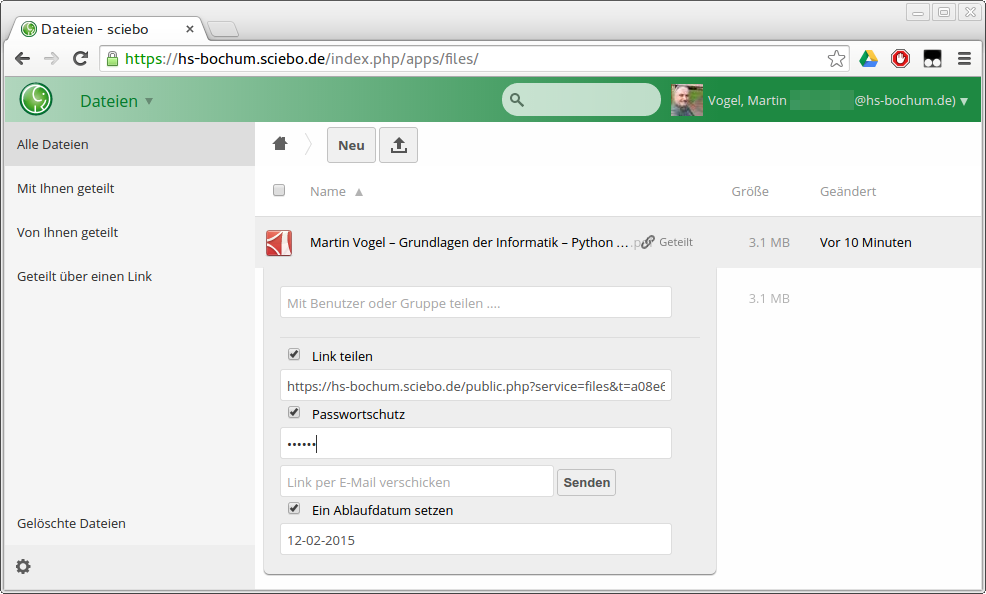Open settings gear in sidebar
Viewport: 986px width, 594px height.
coord(23,567)
